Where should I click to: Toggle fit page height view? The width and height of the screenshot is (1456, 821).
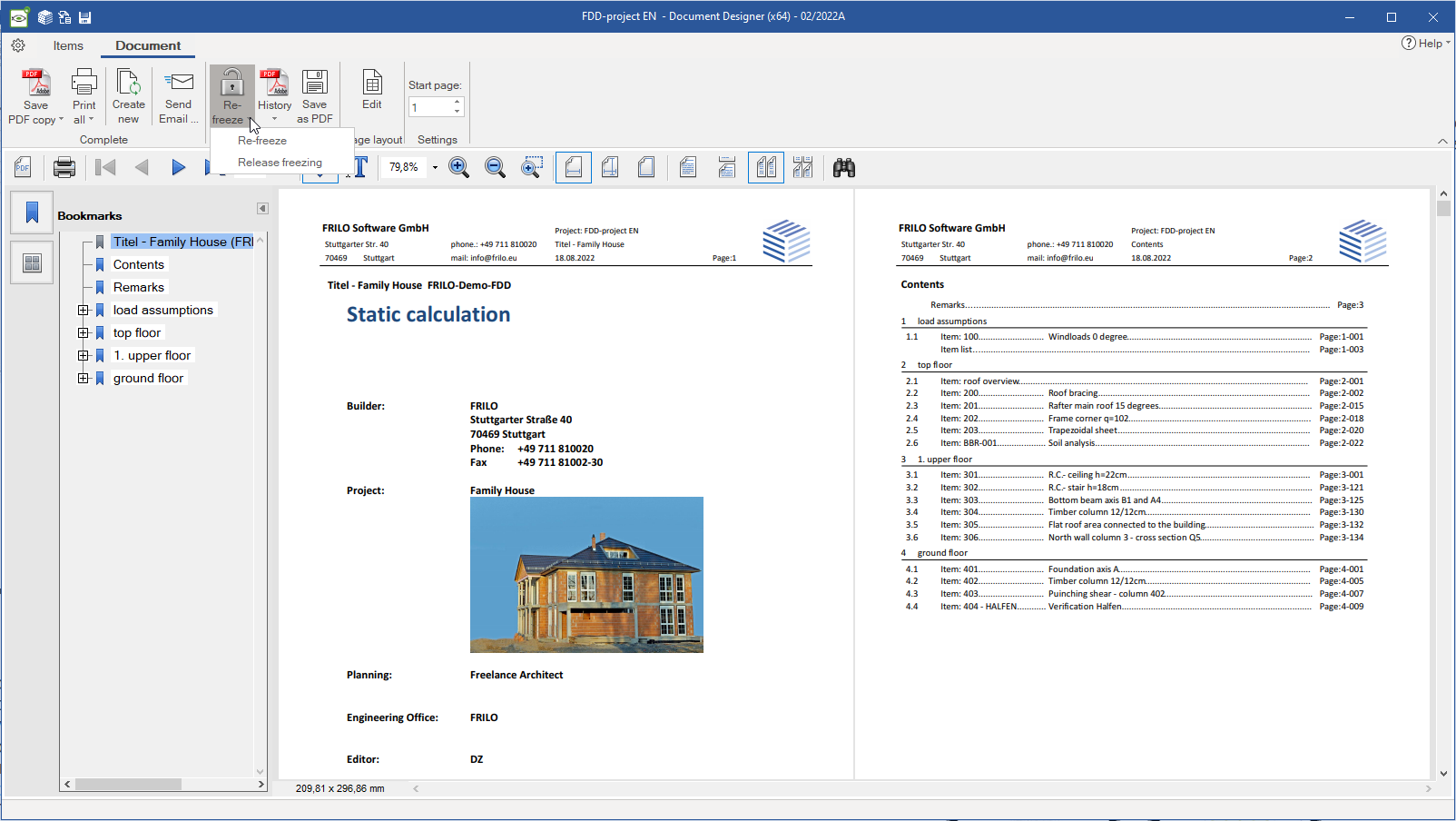click(610, 167)
